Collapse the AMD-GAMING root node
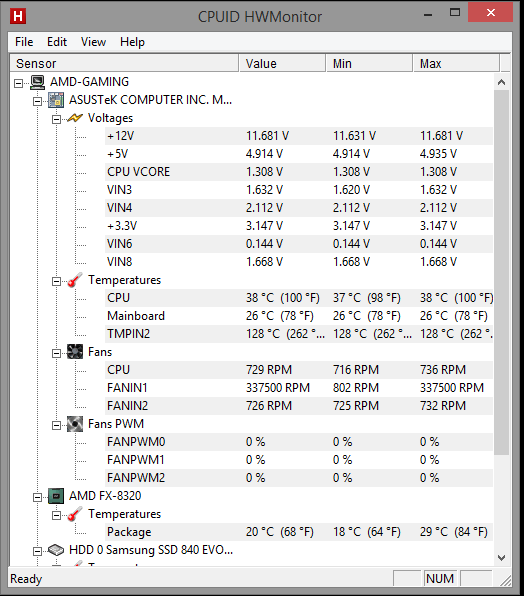Screen dimensions: 524x596 pyautogui.click(x=18, y=83)
